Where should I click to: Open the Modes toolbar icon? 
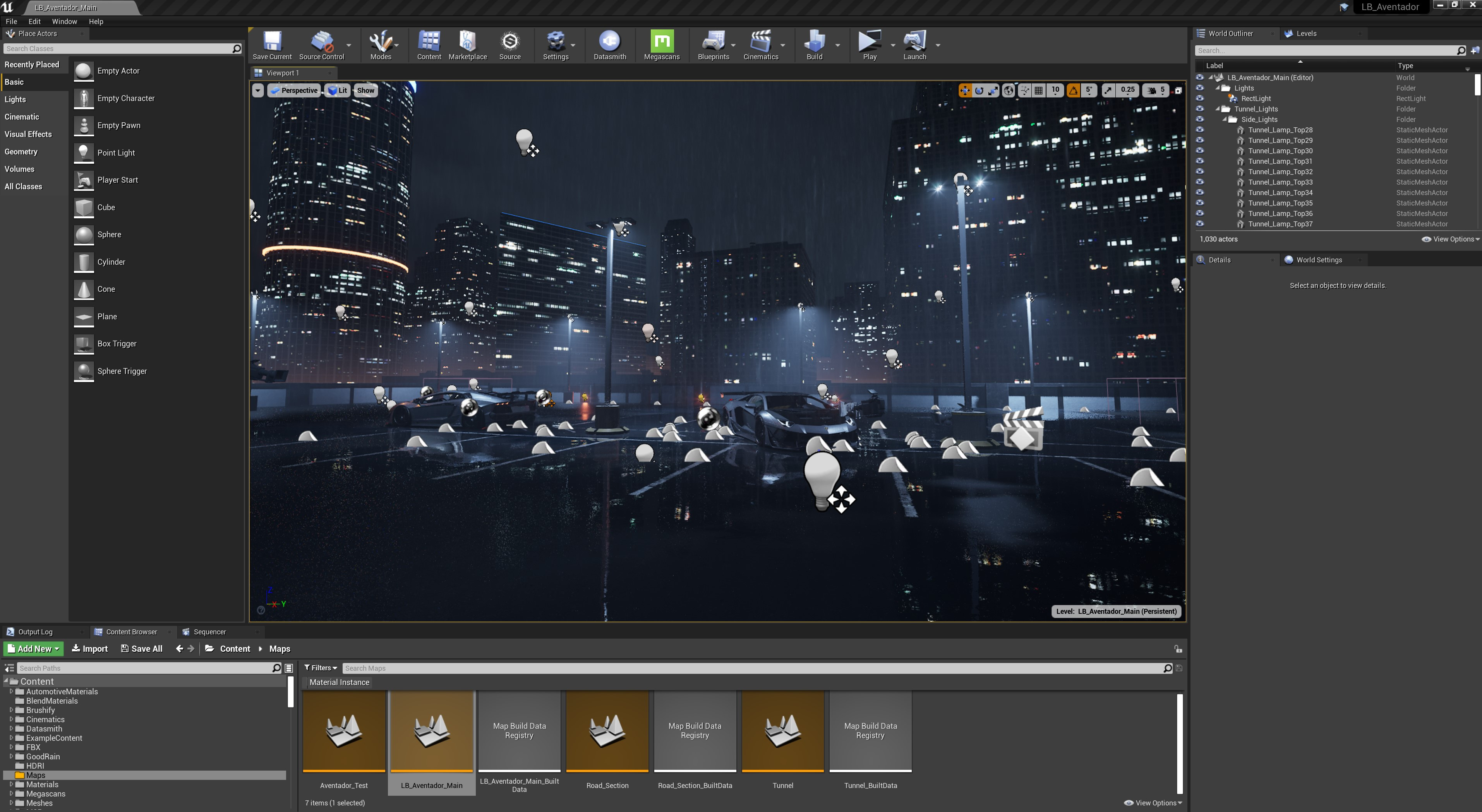[380, 42]
